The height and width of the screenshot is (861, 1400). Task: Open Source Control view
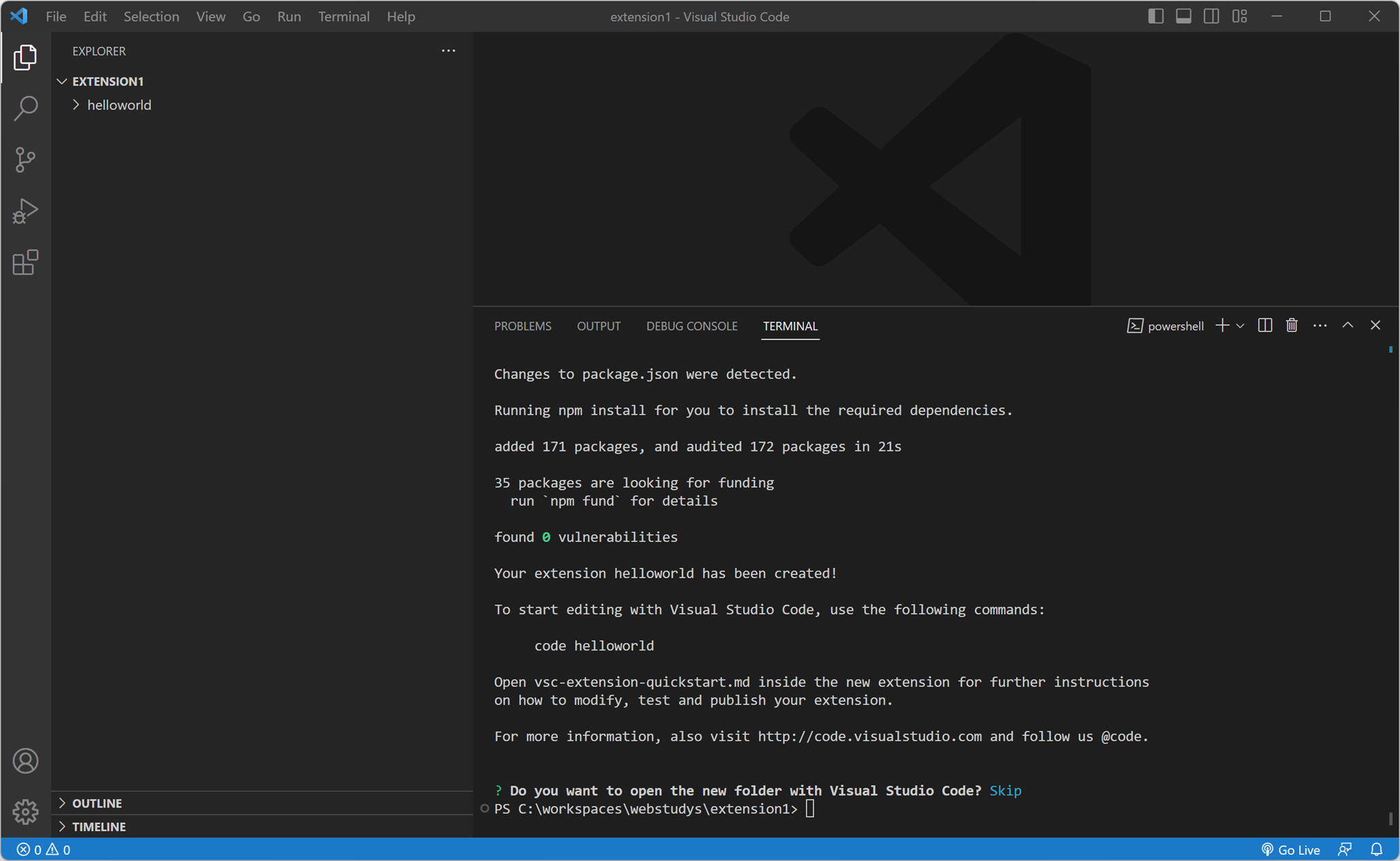(x=25, y=160)
